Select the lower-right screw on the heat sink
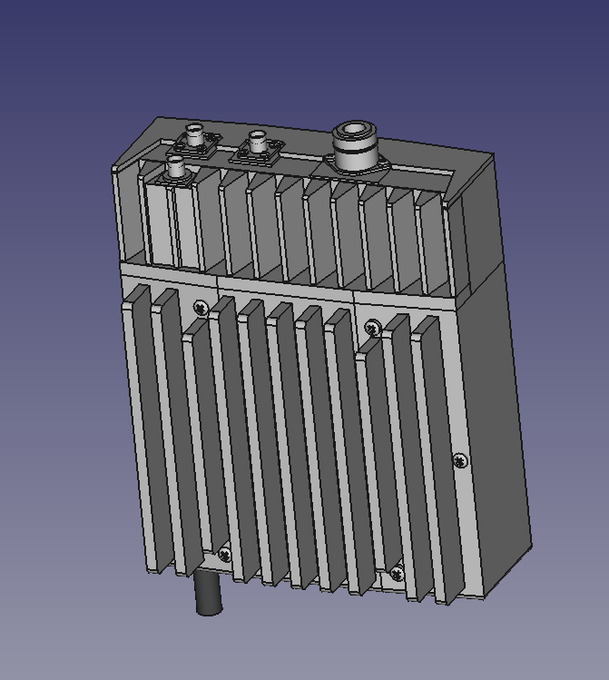 tap(397, 574)
